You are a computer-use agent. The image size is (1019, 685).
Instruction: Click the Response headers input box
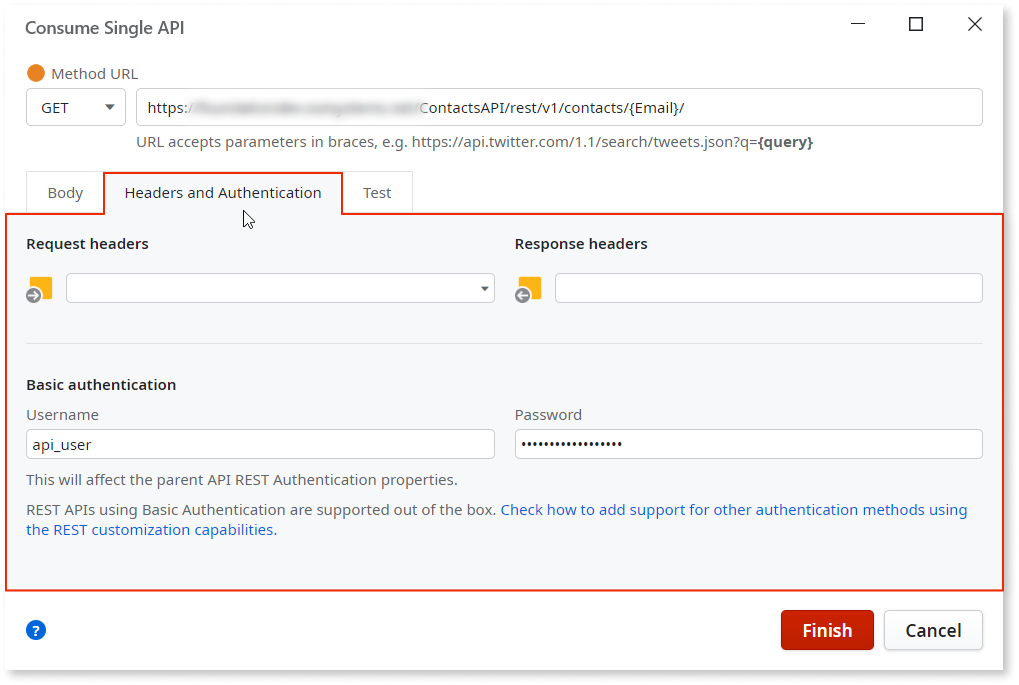(770, 288)
